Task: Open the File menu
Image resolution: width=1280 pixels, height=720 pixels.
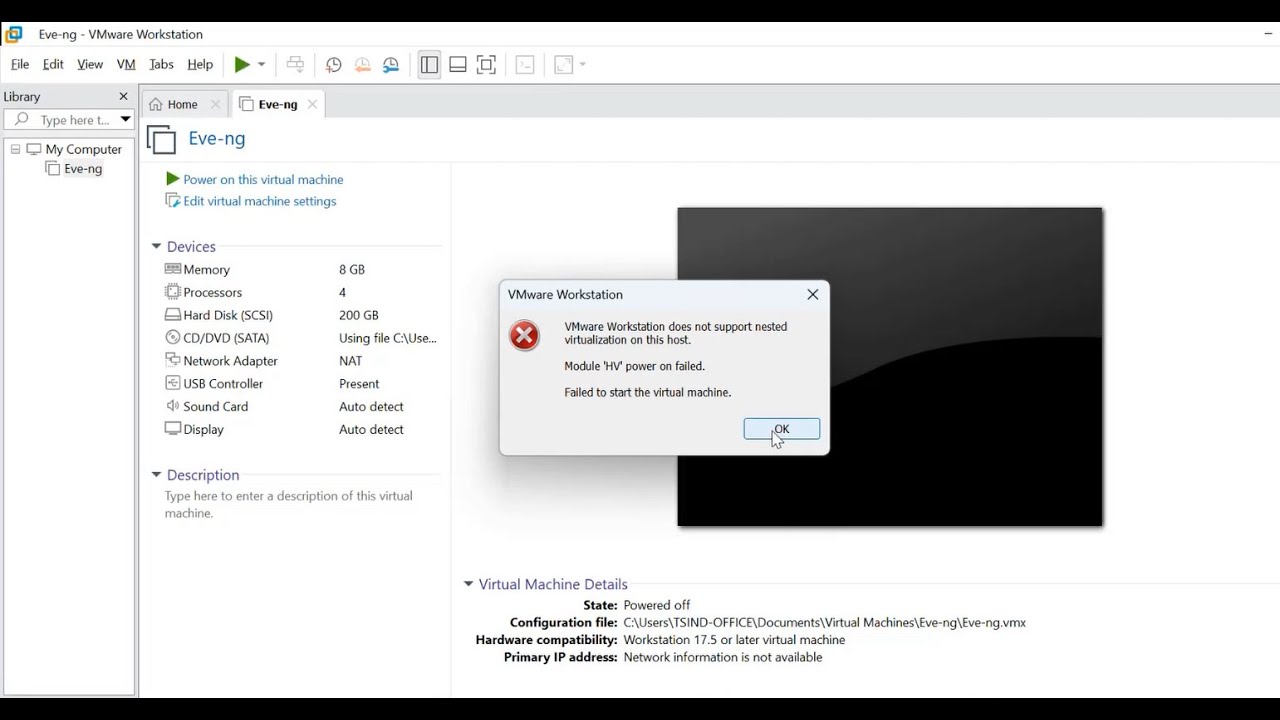Action: [x=20, y=64]
